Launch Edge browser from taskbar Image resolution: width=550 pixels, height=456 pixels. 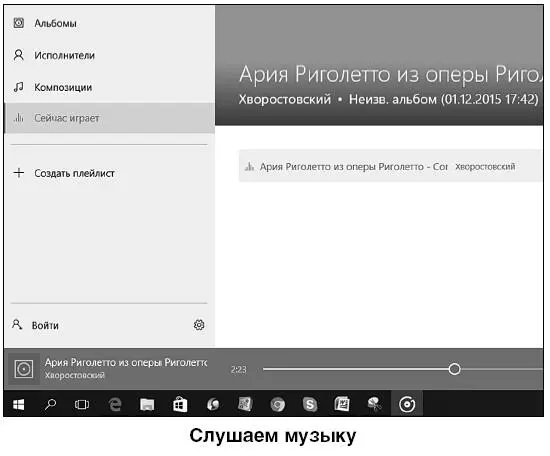coord(115,404)
